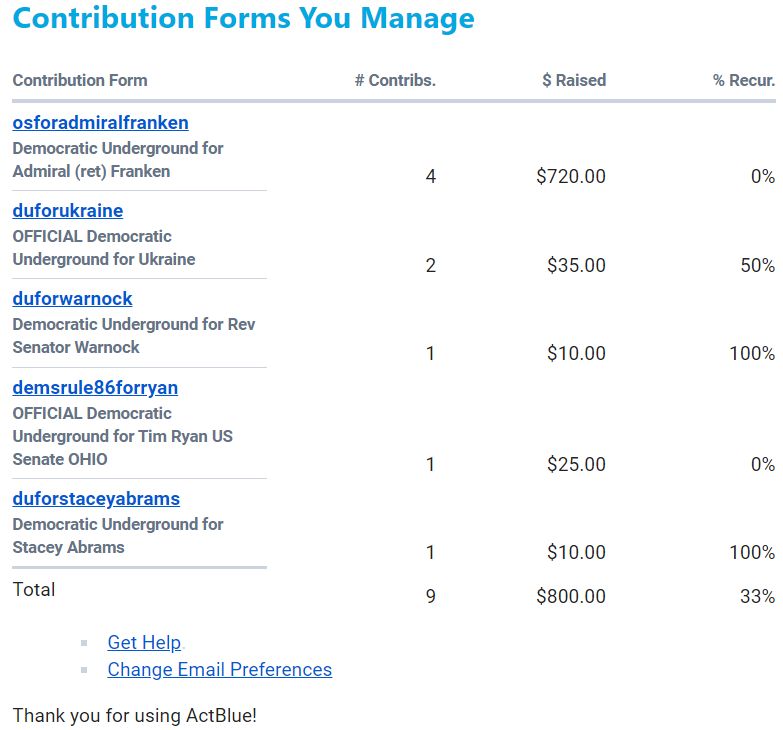
Task: Select the $800.00 total raised value
Action: (x=571, y=596)
